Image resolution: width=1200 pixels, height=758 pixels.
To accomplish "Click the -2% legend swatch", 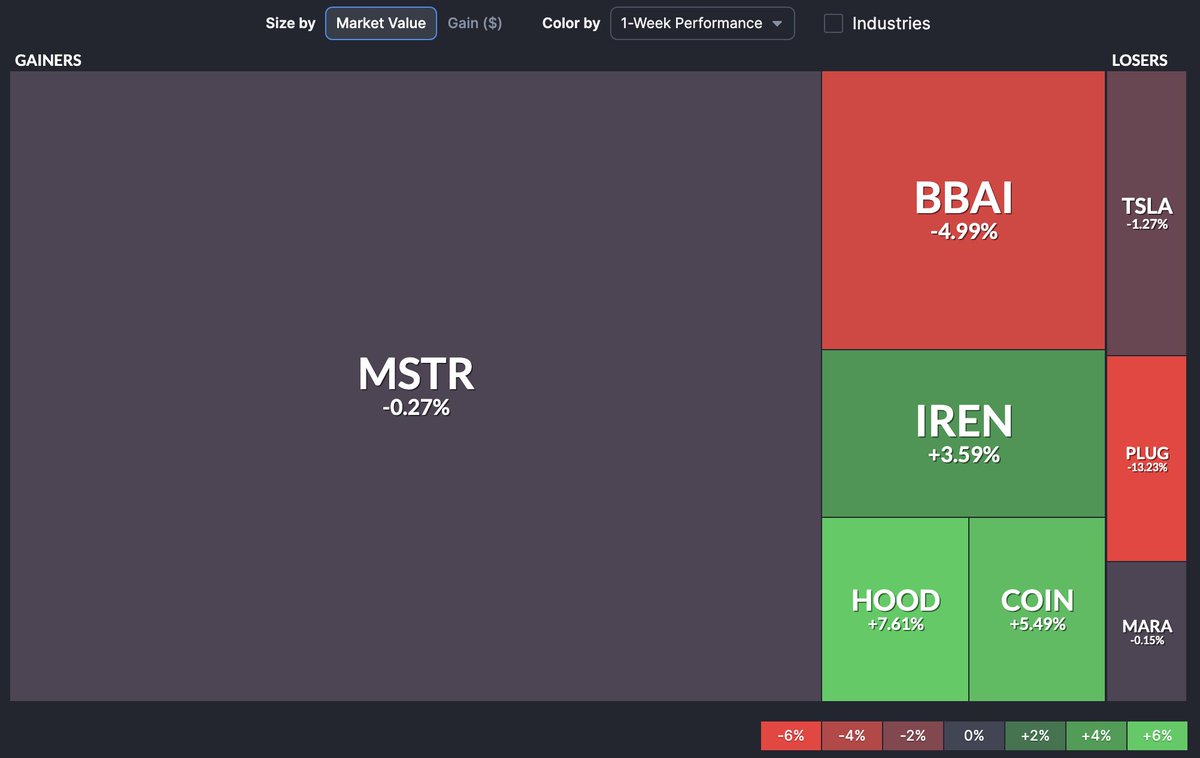I will click(x=913, y=736).
